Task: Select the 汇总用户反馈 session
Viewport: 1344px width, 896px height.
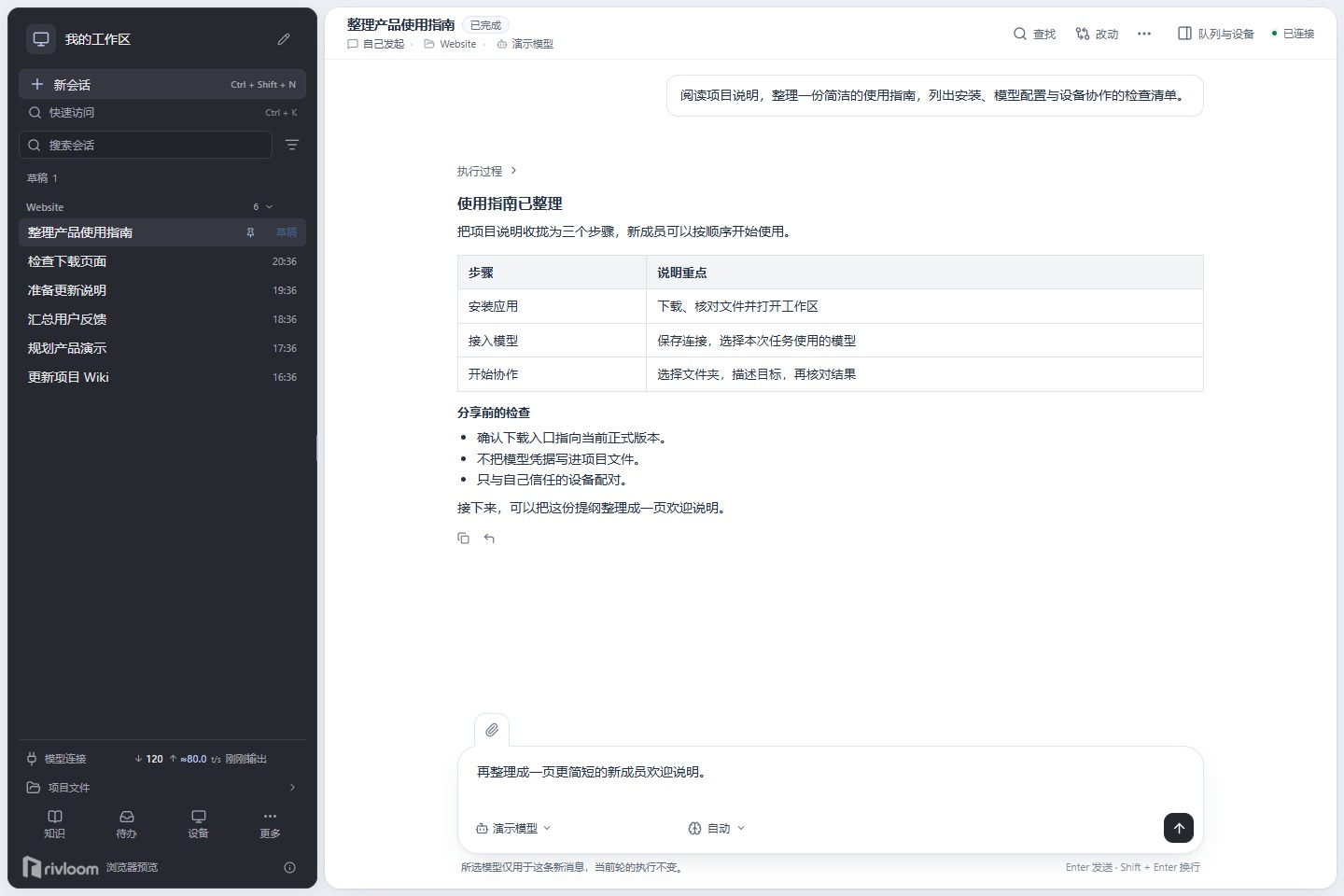Action: pos(162,319)
